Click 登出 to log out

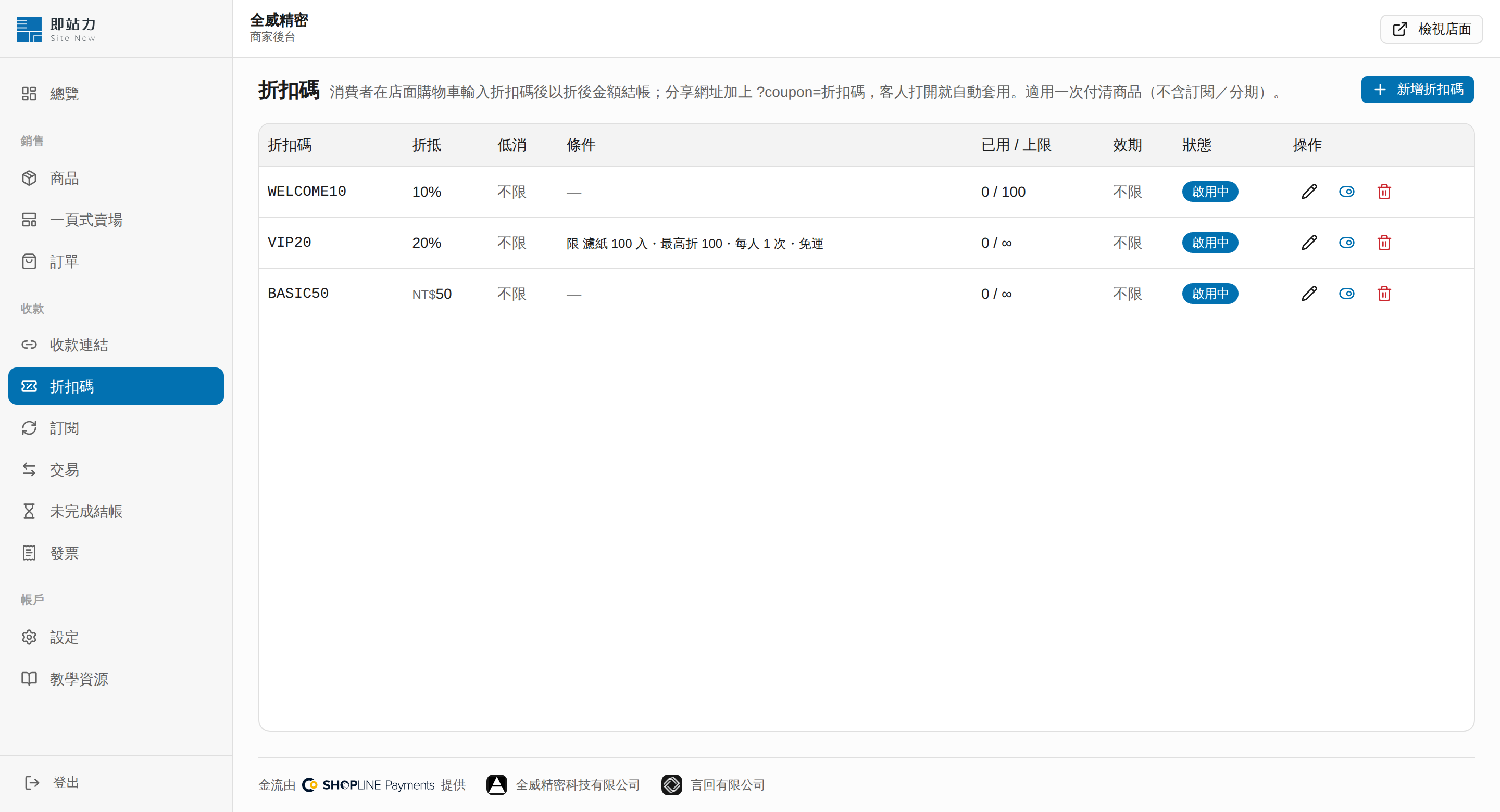click(x=53, y=783)
